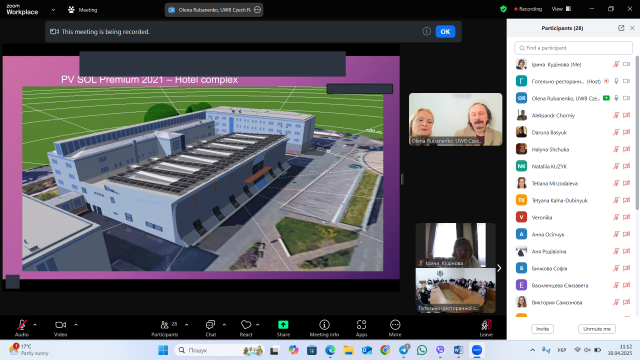Open Meeting info icon
The image size is (640, 360).
pyautogui.click(x=324, y=325)
